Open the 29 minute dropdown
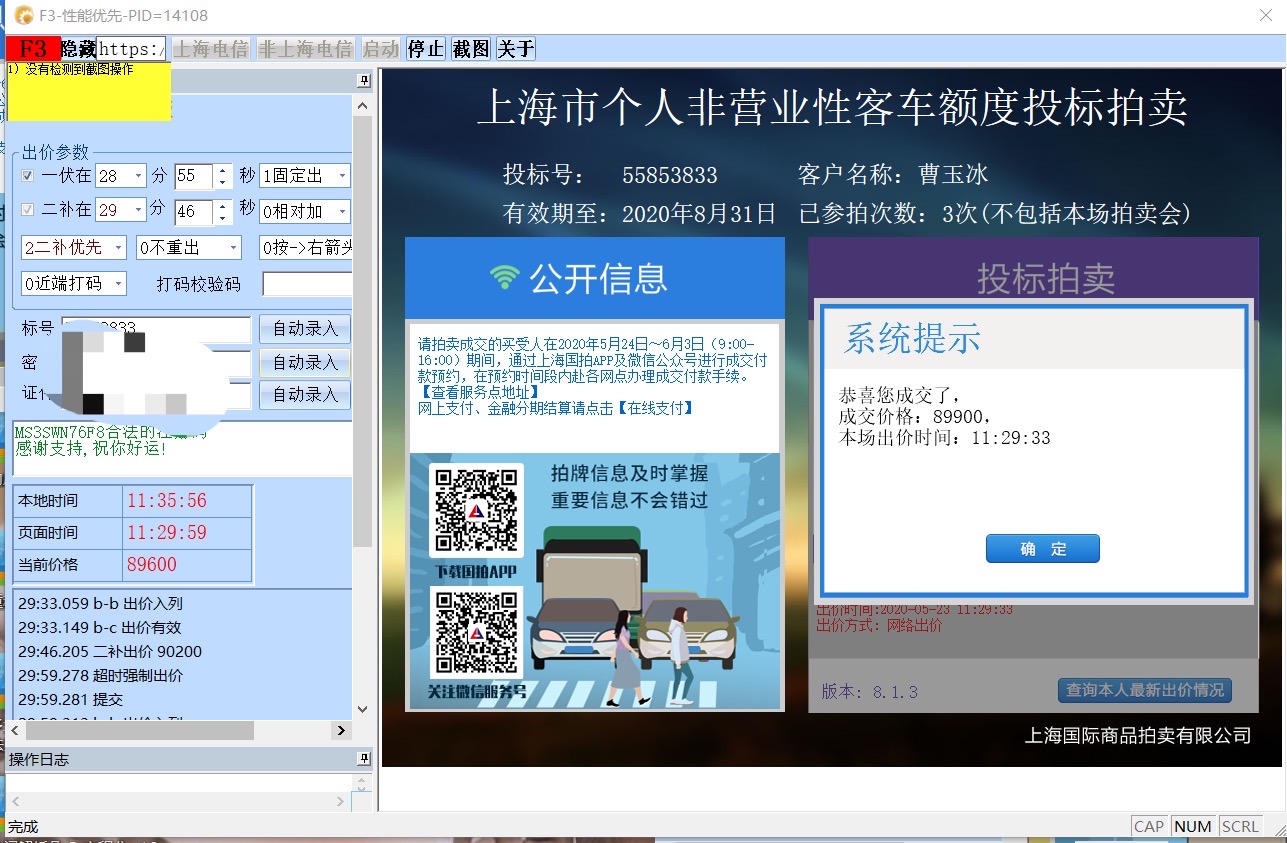1287x843 pixels. click(x=138, y=211)
